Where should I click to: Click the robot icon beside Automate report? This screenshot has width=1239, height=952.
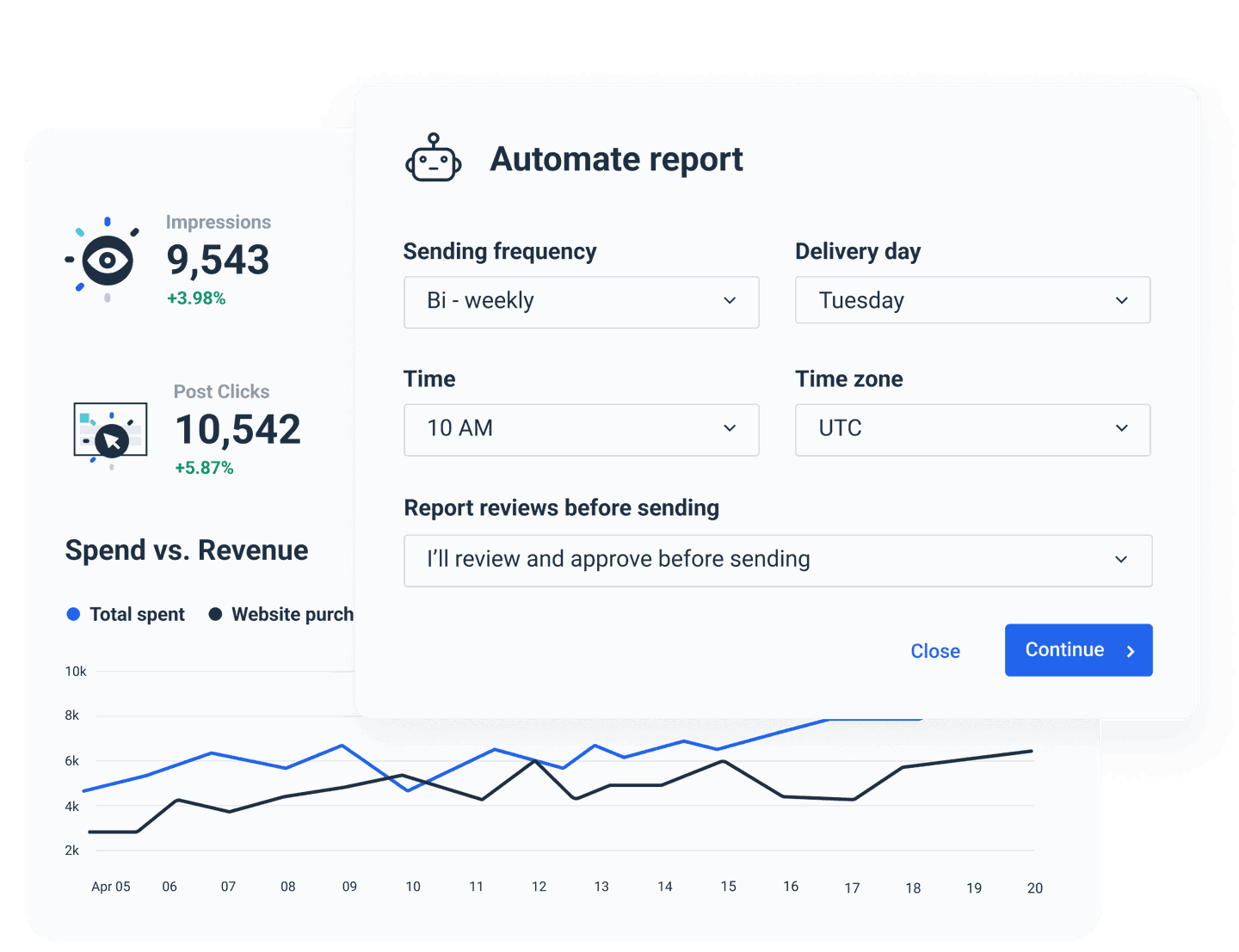433,158
